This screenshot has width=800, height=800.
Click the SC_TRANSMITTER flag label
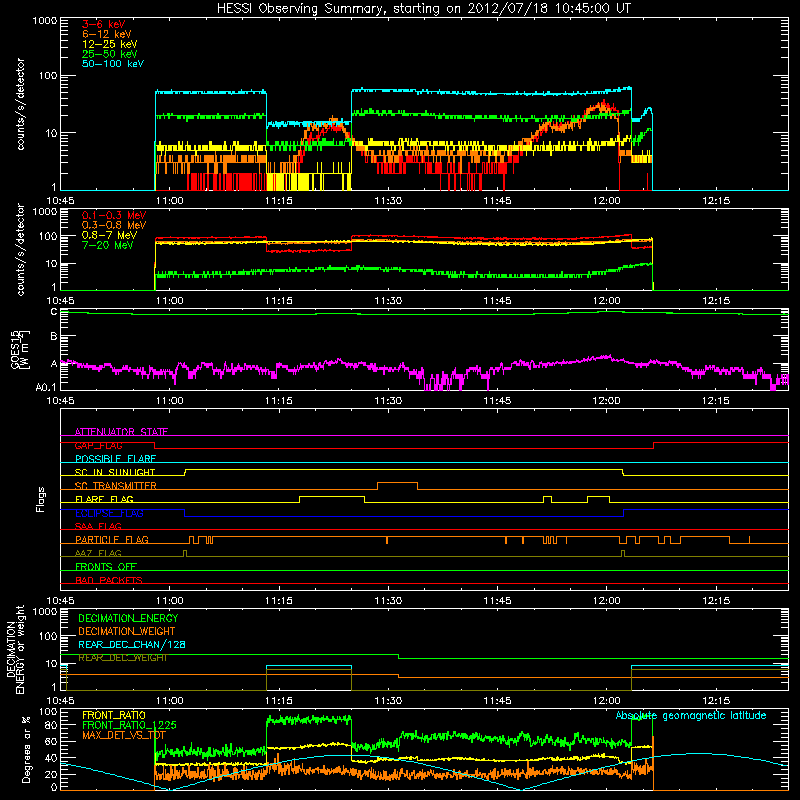(x=115, y=486)
